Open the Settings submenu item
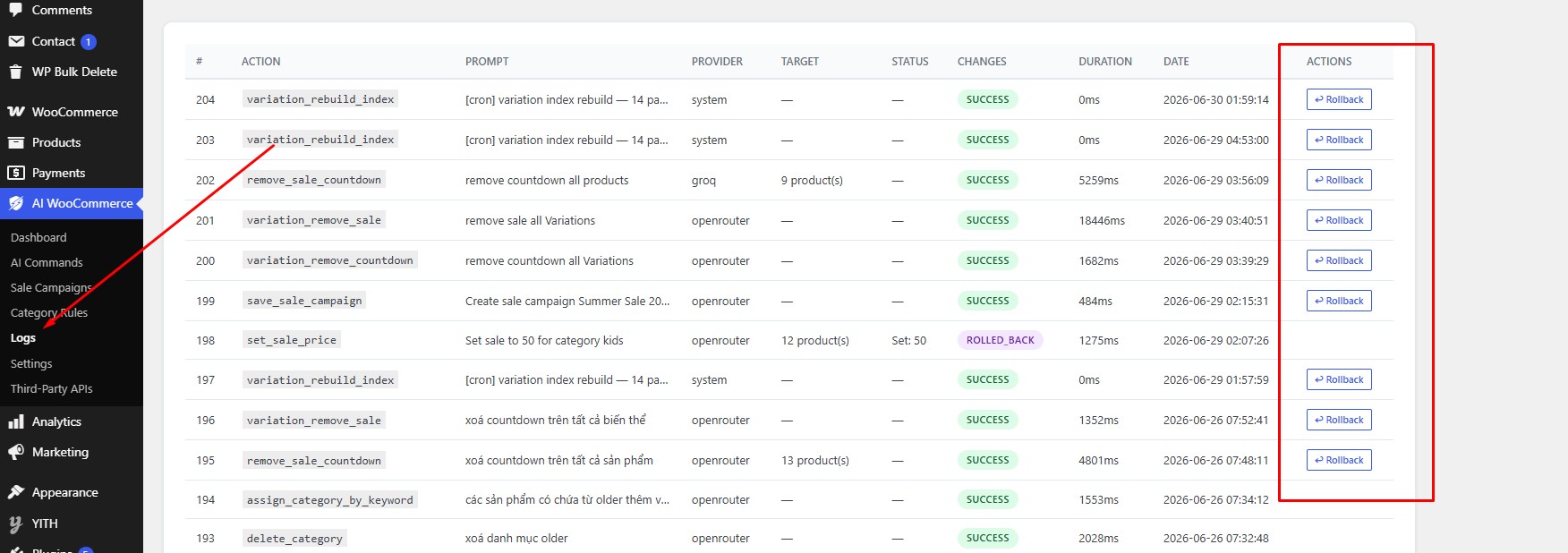Screen dimensions: 1568x553 point(31,363)
